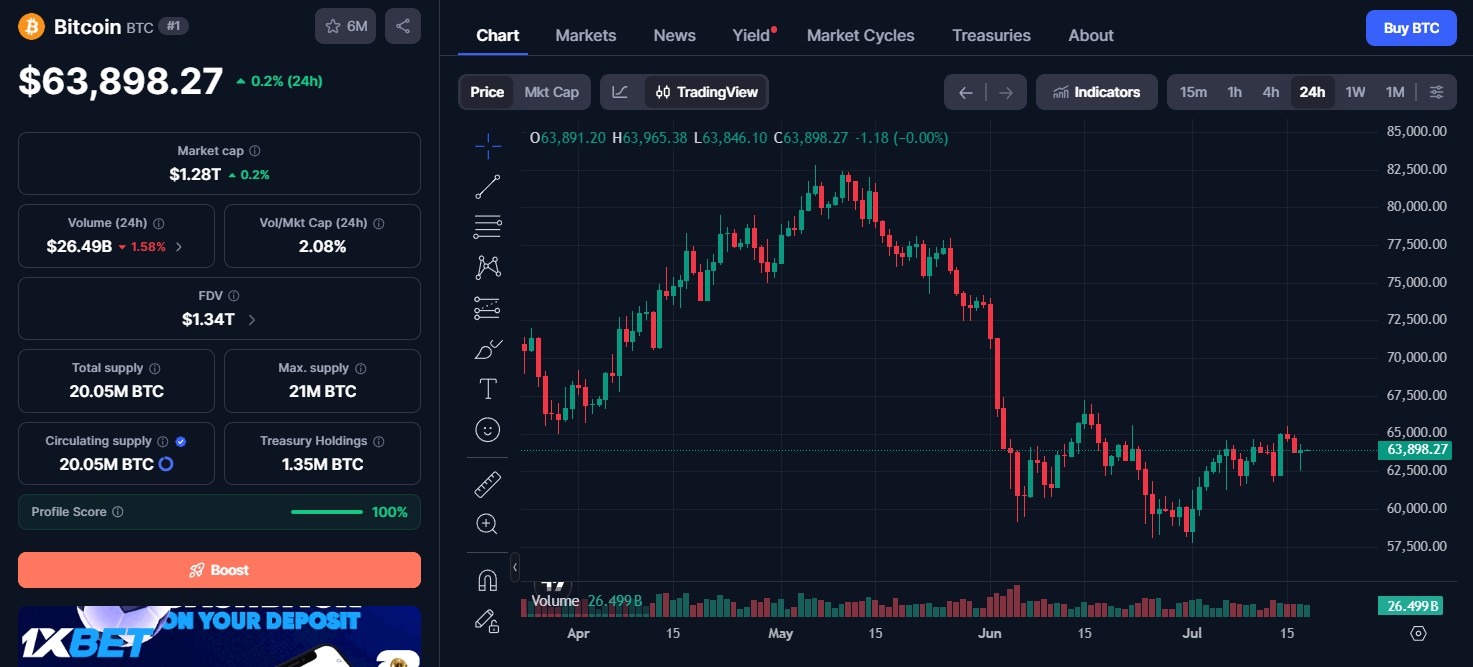The height and width of the screenshot is (667, 1473).
Task: Click the #1 rank badge
Action: (x=174, y=26)
